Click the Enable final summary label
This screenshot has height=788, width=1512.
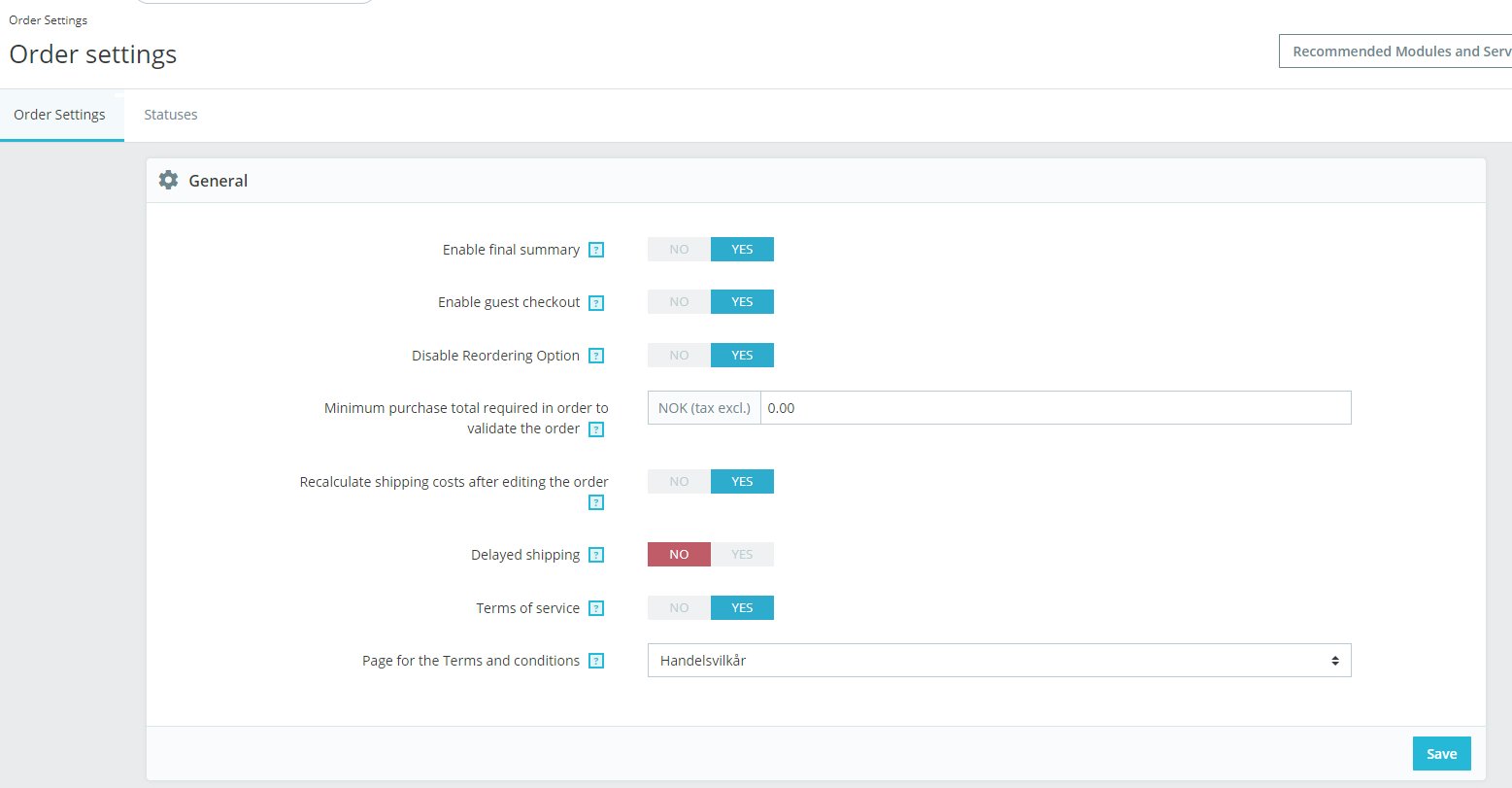[511, 250]
